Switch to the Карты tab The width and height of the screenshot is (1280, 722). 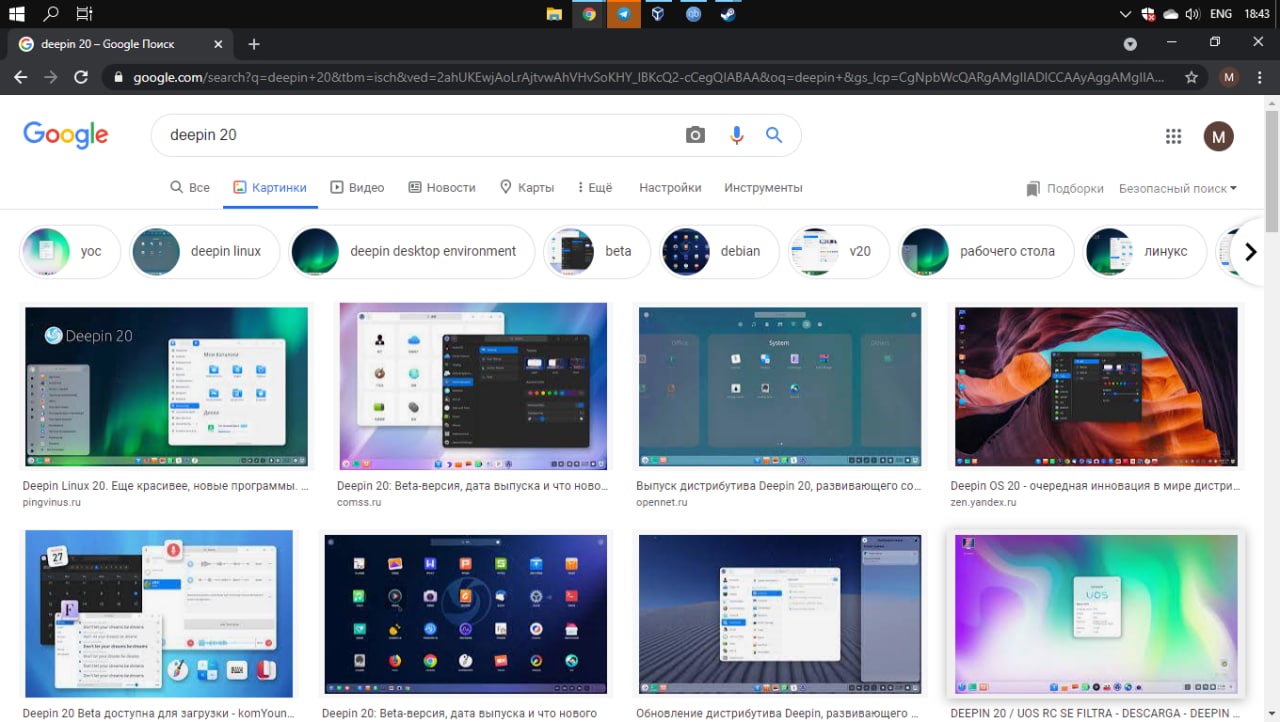(x=527, y=187)
